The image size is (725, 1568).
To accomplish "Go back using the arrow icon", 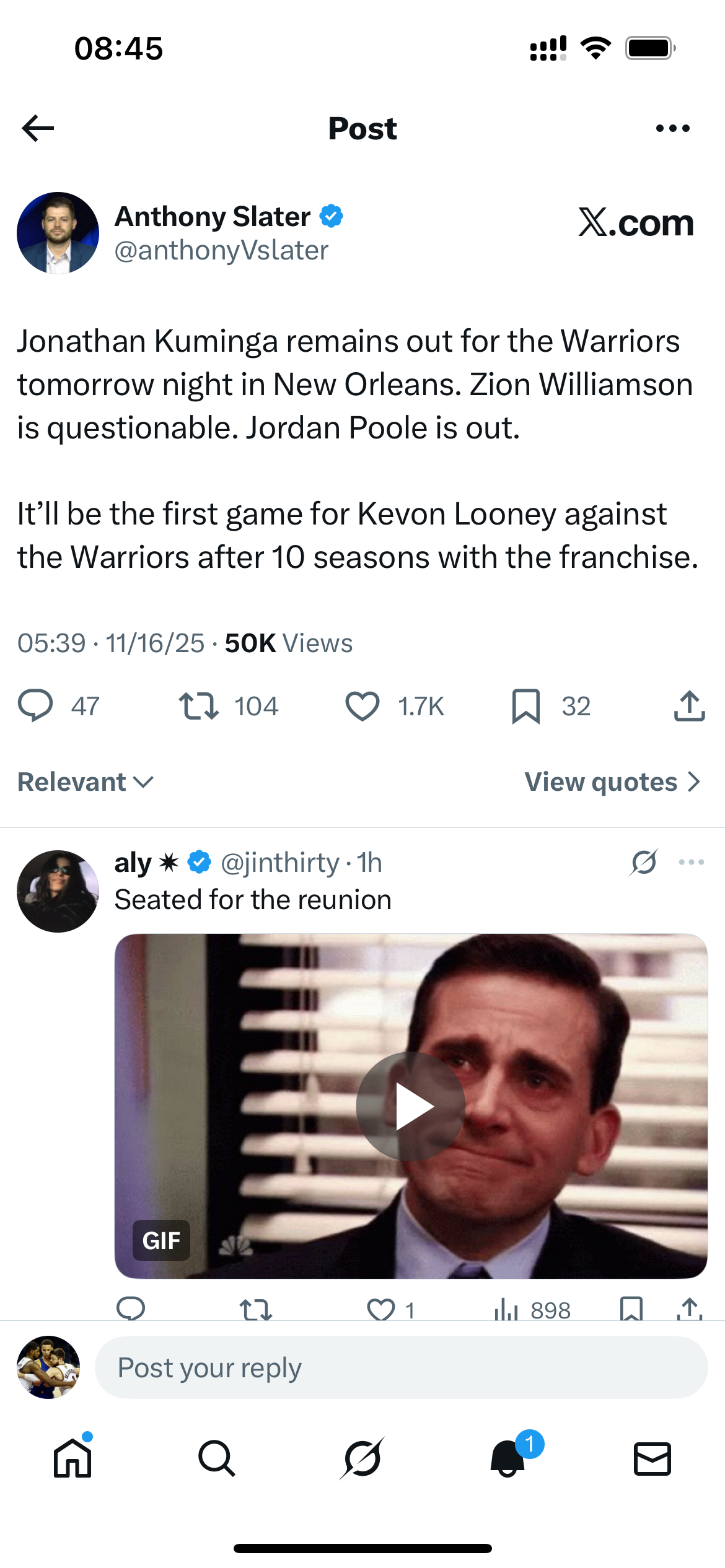I will [x=38, y=128].
